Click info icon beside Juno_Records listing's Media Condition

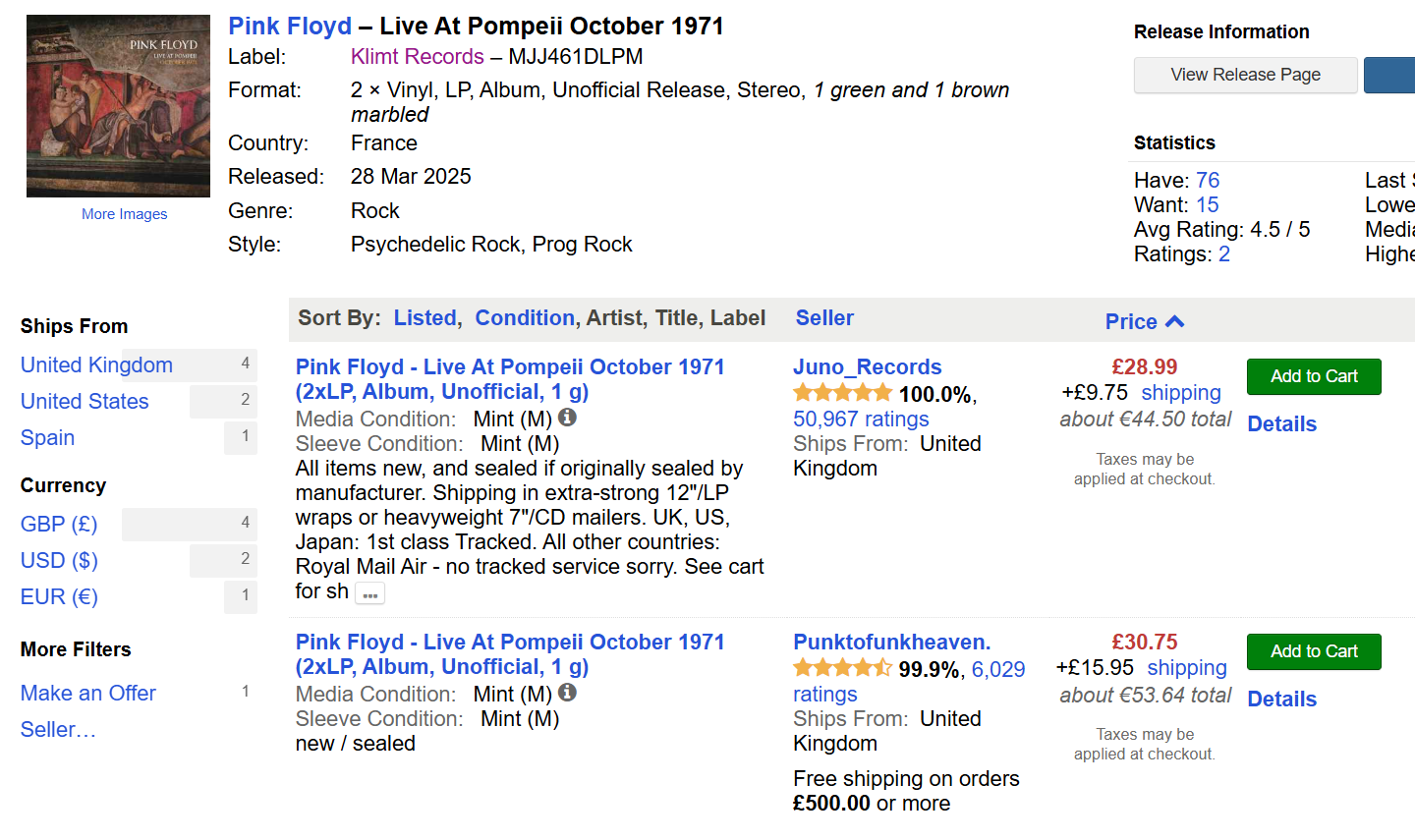point(567,418)
